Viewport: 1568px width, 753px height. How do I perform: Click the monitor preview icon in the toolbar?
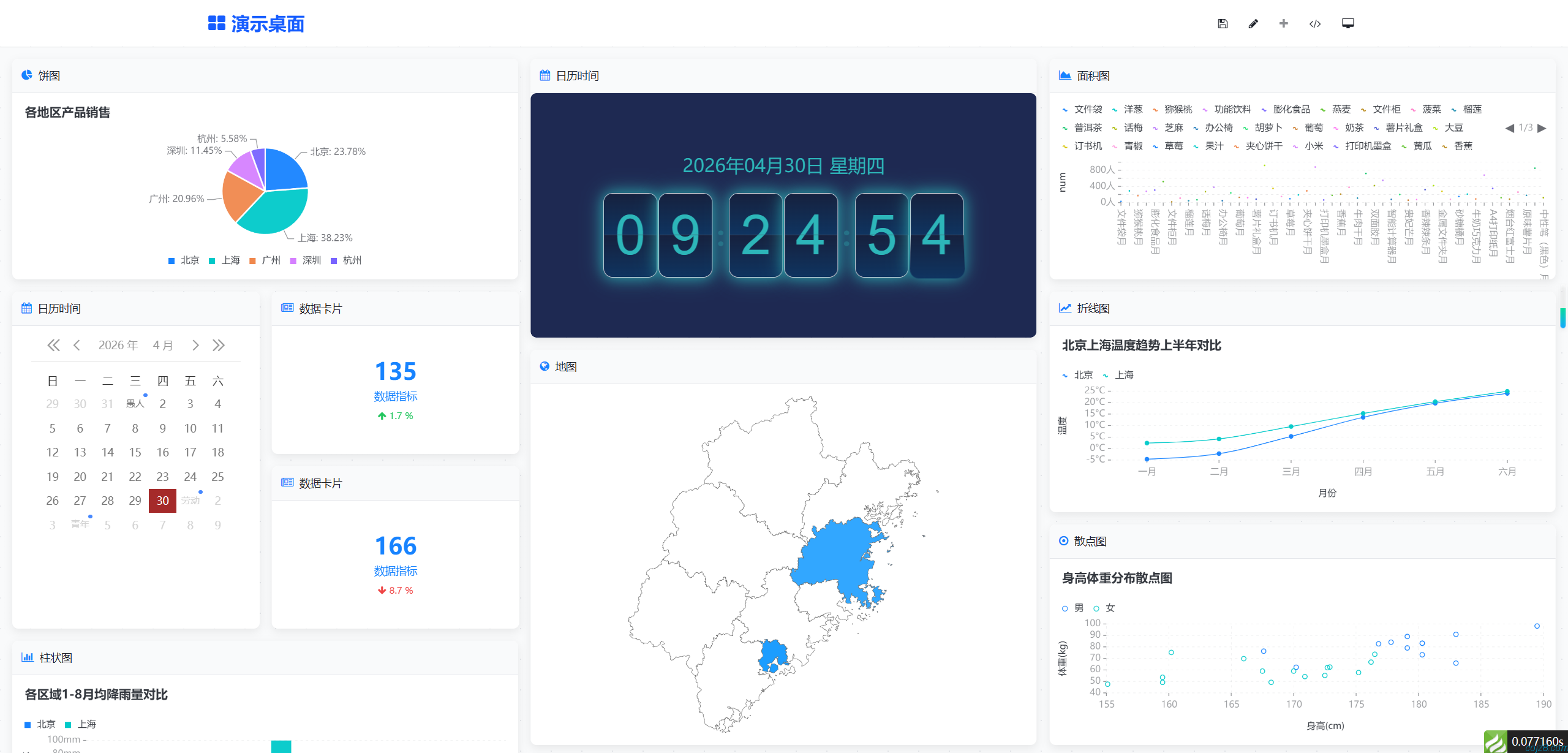pos(1347,23)
